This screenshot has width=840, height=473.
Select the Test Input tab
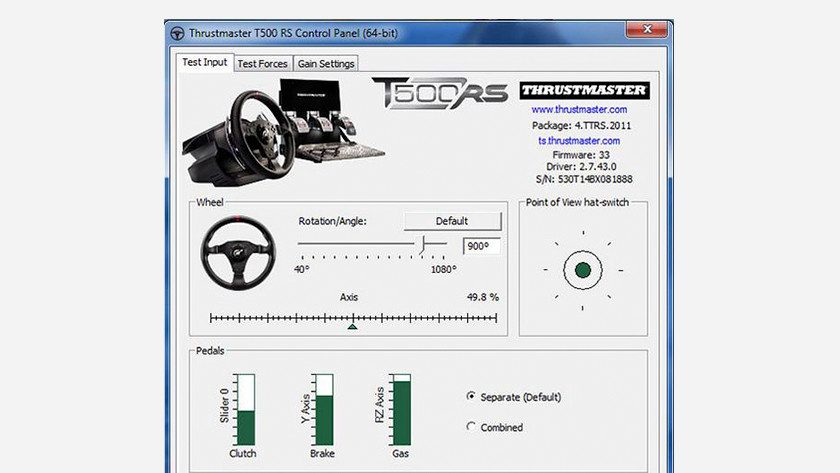(205, 62)
